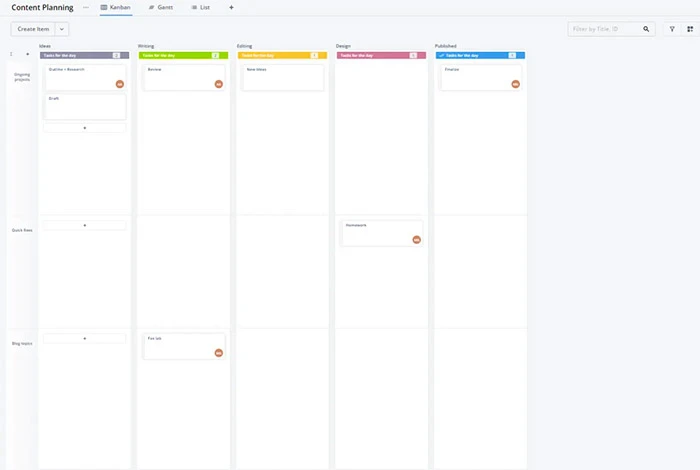This screenshot has height=470, width=700.
Task: Click the pink Design column header bar
Action: (381, 55)
